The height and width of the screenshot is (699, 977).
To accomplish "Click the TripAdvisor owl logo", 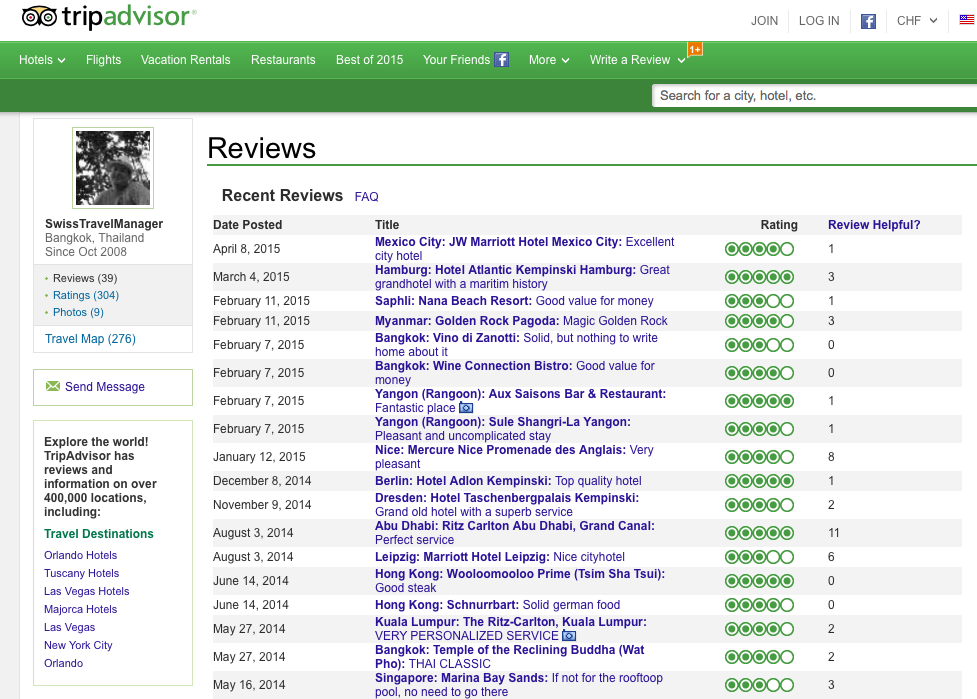I will coord(40,18).
